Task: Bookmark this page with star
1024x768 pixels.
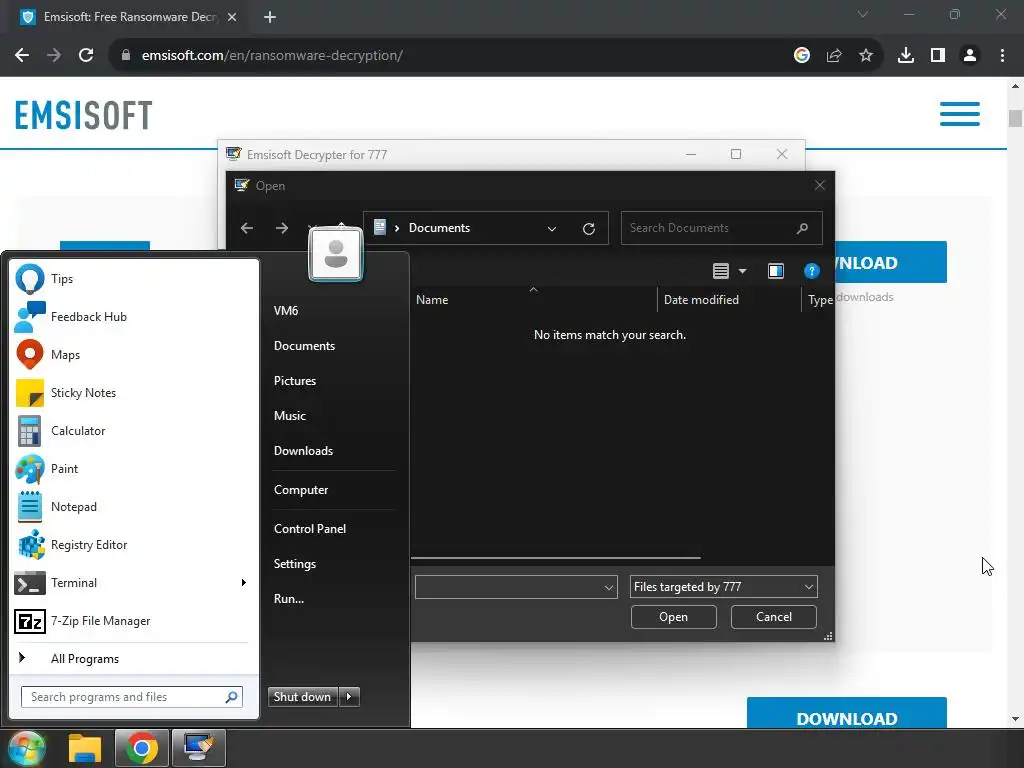Action: 866,56
